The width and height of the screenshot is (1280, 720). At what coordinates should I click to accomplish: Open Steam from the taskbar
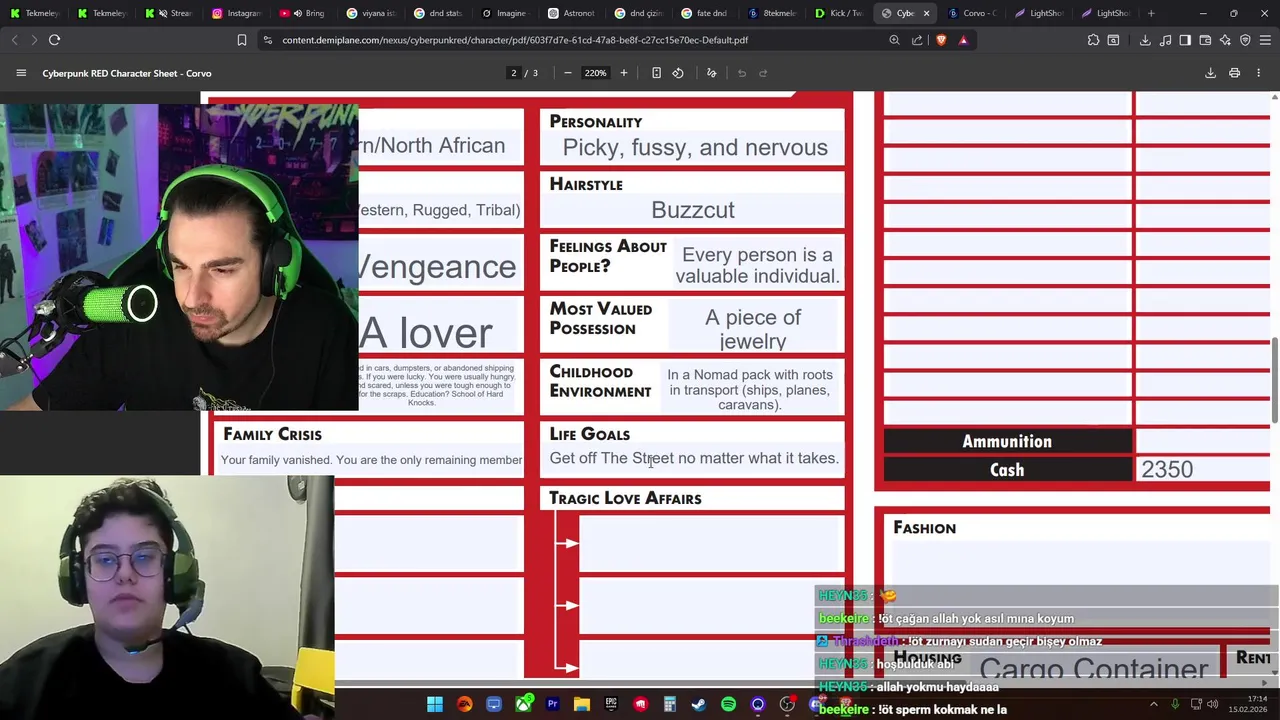click(699, 704)
